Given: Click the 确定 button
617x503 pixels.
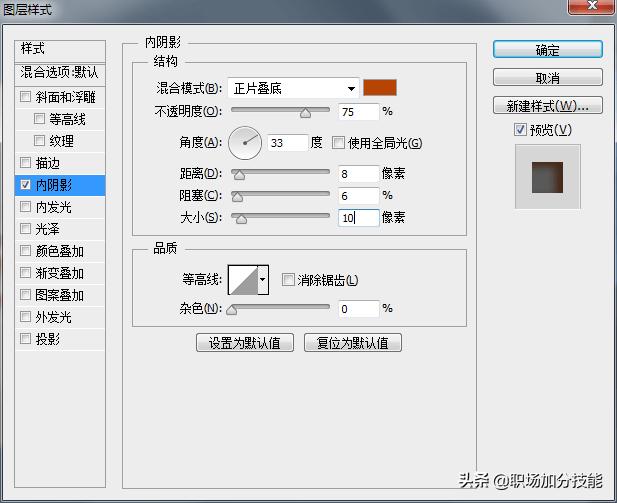Looking at the screenshot, I should (x=547, y=50).
